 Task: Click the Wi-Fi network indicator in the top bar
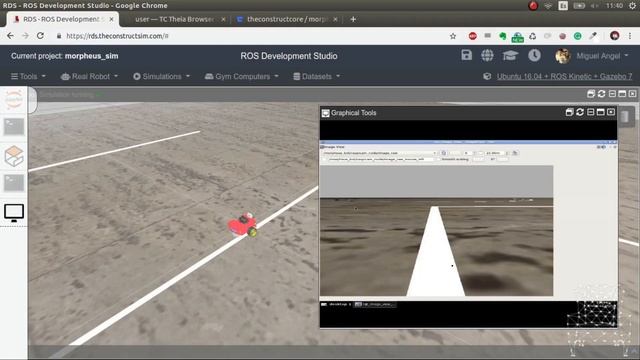pyautogui.click(x=548, y=6)
